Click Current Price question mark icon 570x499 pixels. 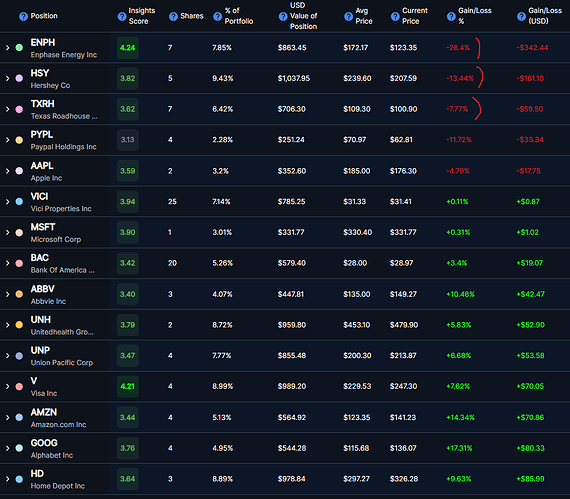(395, 16)
